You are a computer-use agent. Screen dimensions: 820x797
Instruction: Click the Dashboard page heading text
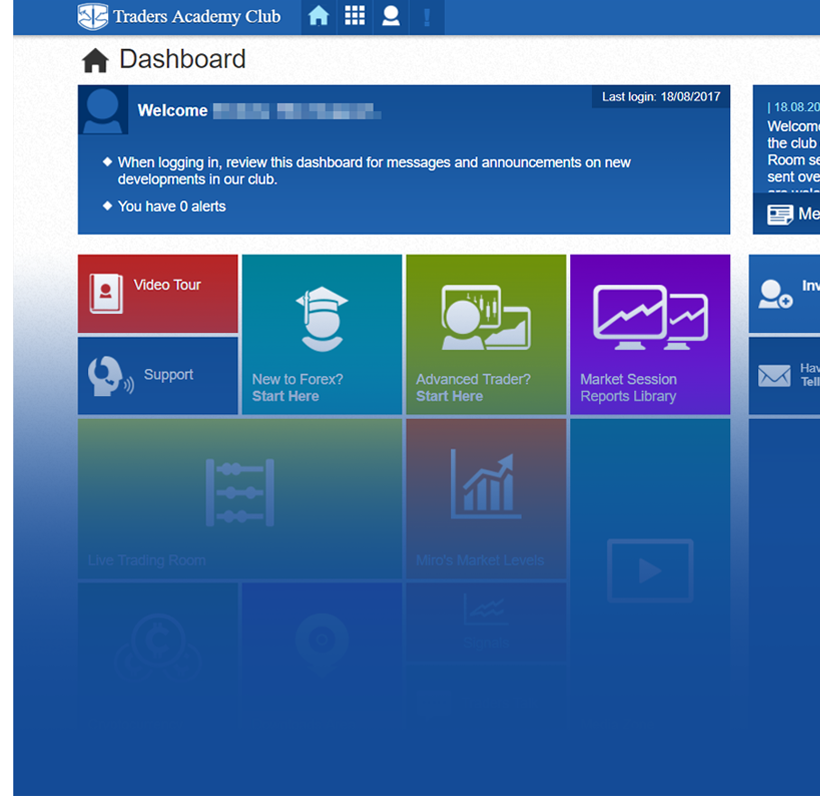point(183,59)
